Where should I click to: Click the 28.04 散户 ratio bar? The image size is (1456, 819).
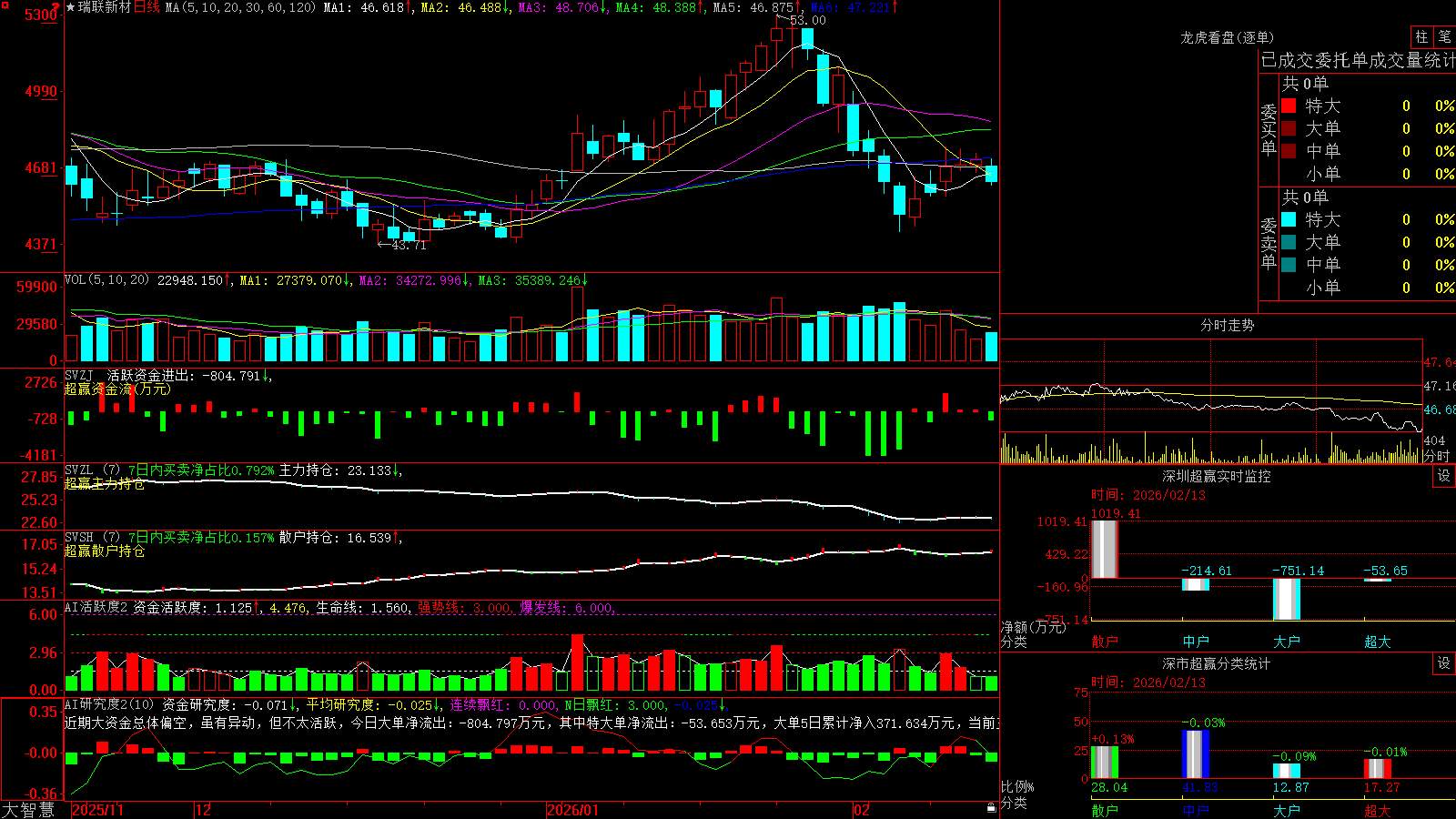(1105, 762)
